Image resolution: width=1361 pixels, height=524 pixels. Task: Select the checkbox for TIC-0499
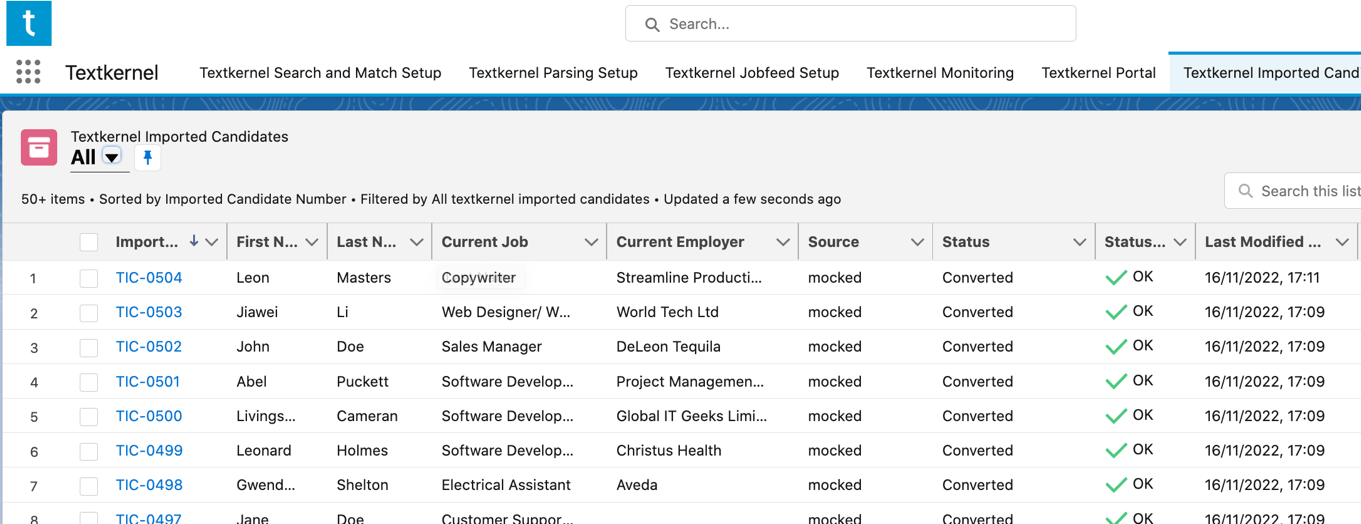(89, 451)
